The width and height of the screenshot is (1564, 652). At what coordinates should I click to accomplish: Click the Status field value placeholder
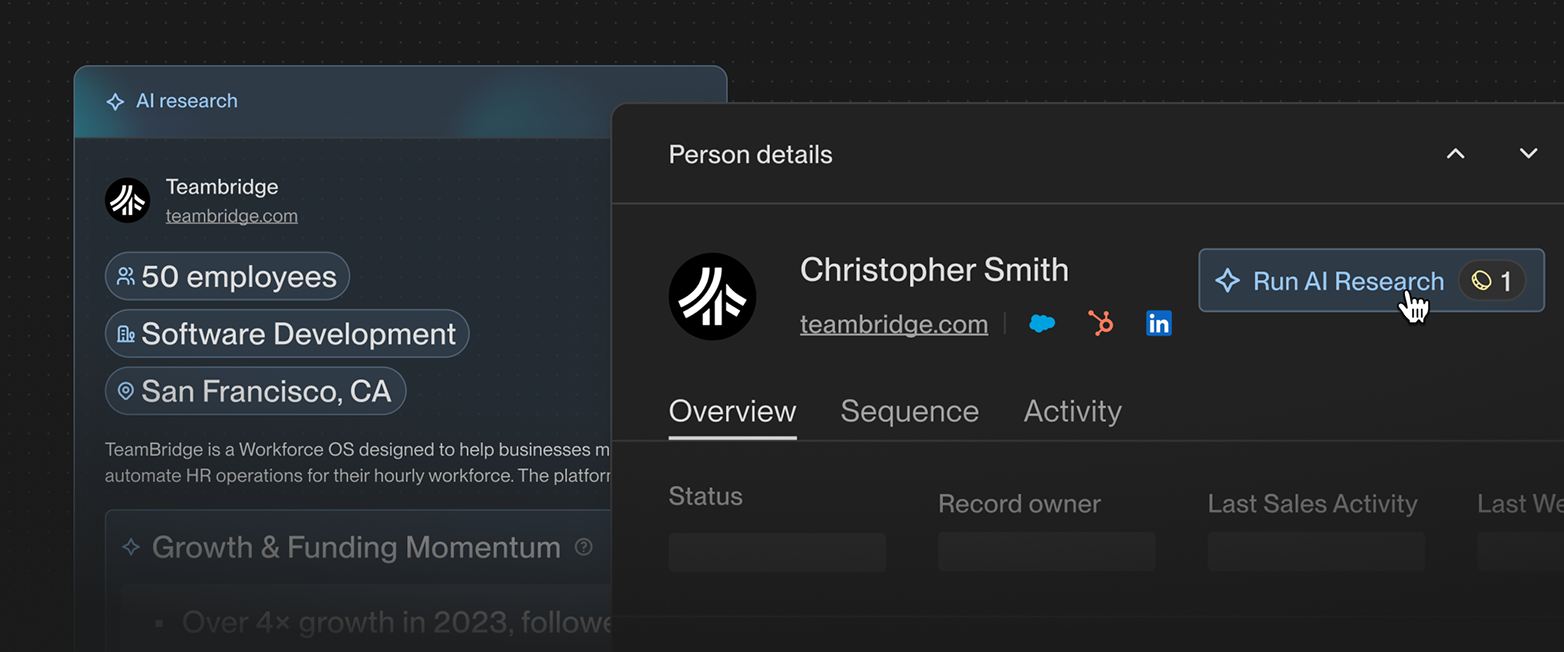point(777,552)
